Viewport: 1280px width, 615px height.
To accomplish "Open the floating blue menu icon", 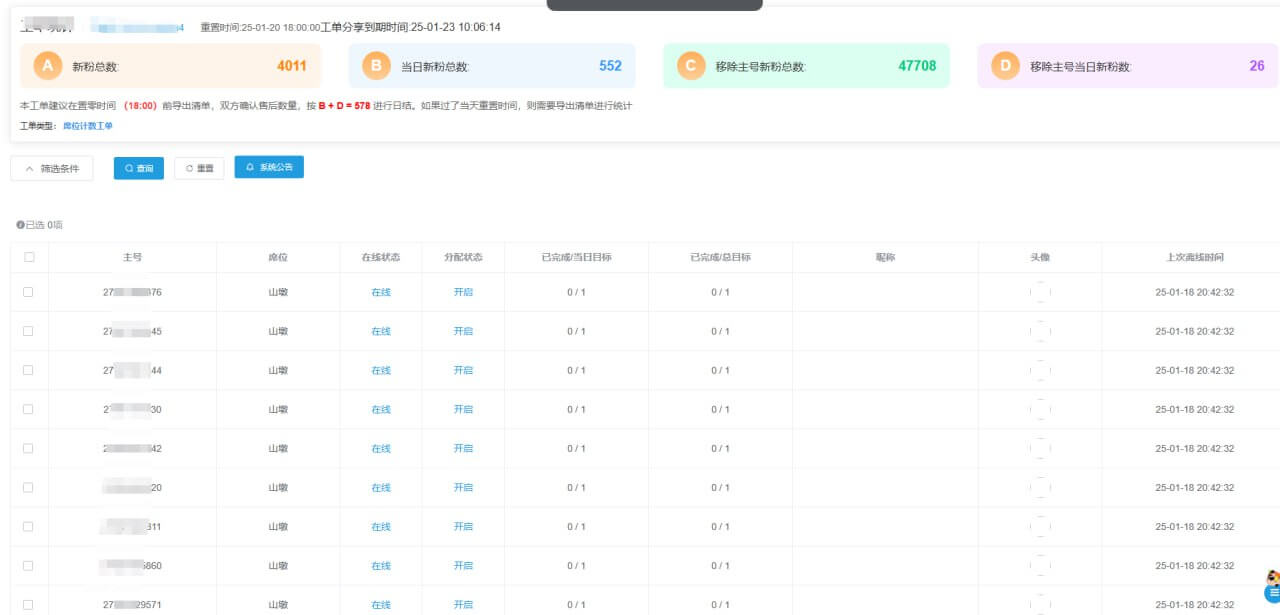I will (1272, 594).
